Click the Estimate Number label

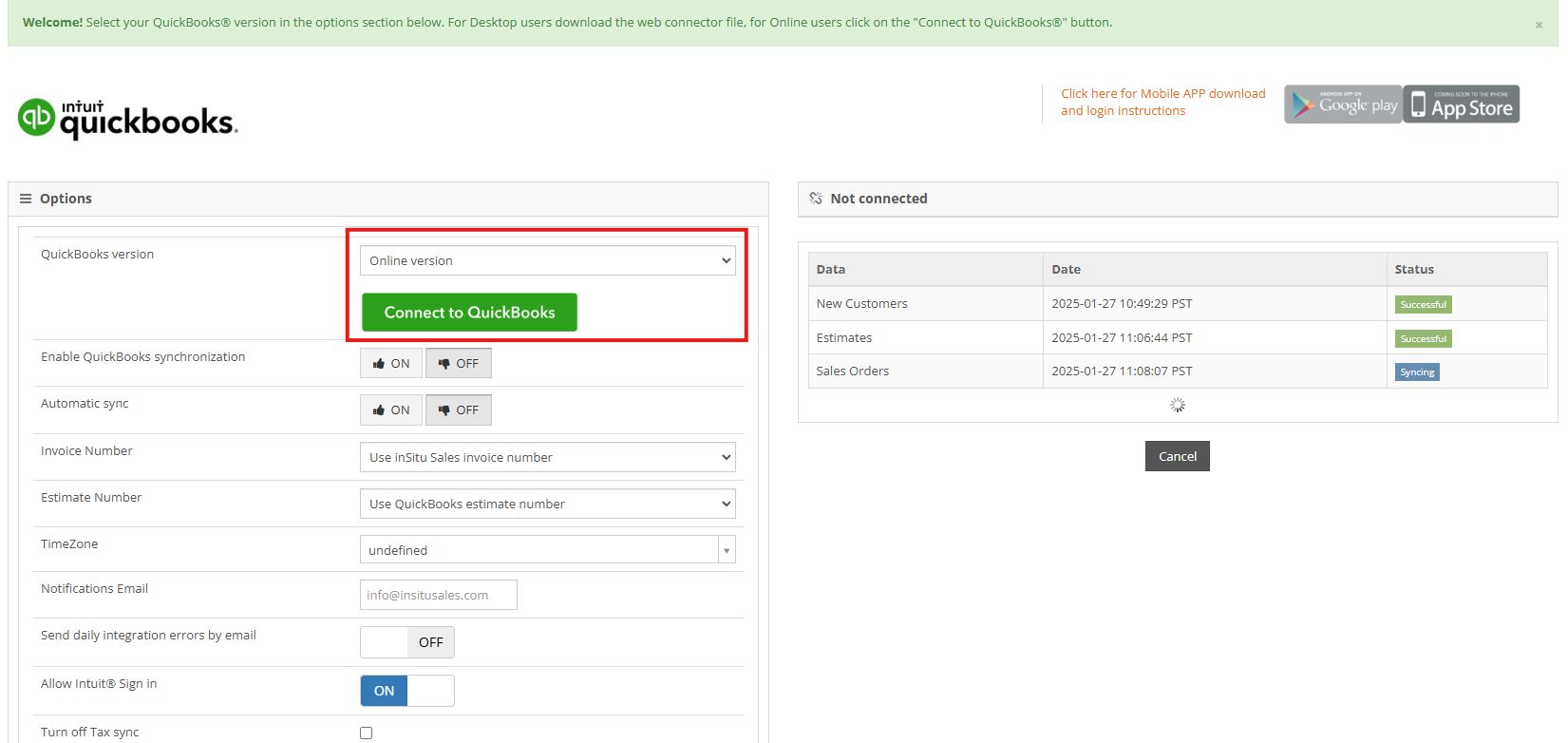[91, 498]
